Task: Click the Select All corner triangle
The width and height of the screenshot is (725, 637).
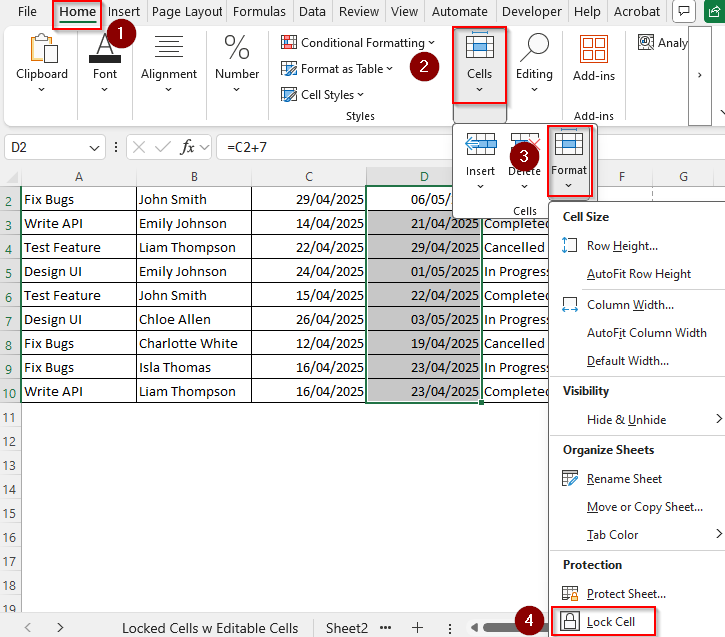Action: click(x=12, y=177)
